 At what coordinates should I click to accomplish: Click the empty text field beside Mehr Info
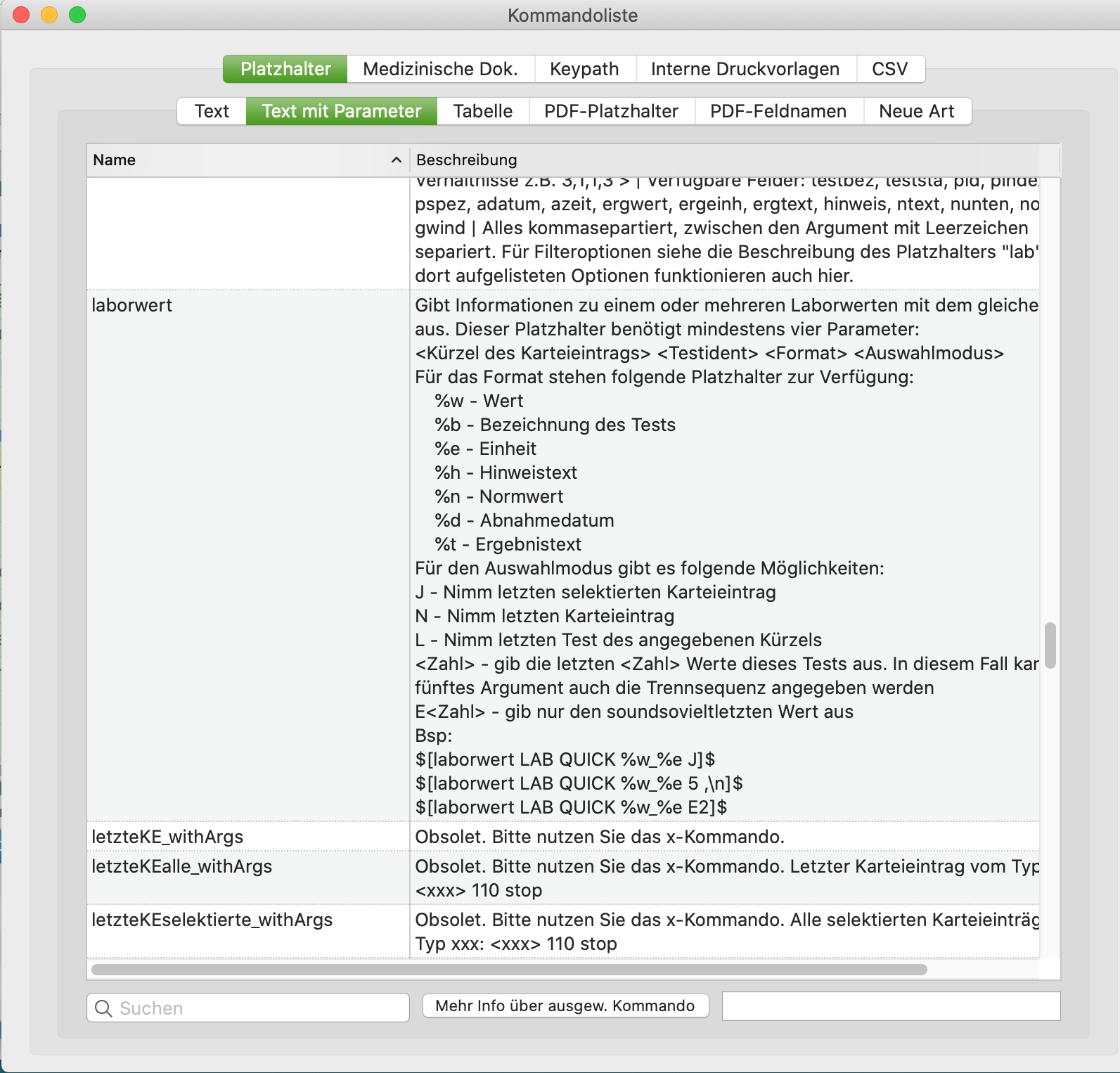891,1006
